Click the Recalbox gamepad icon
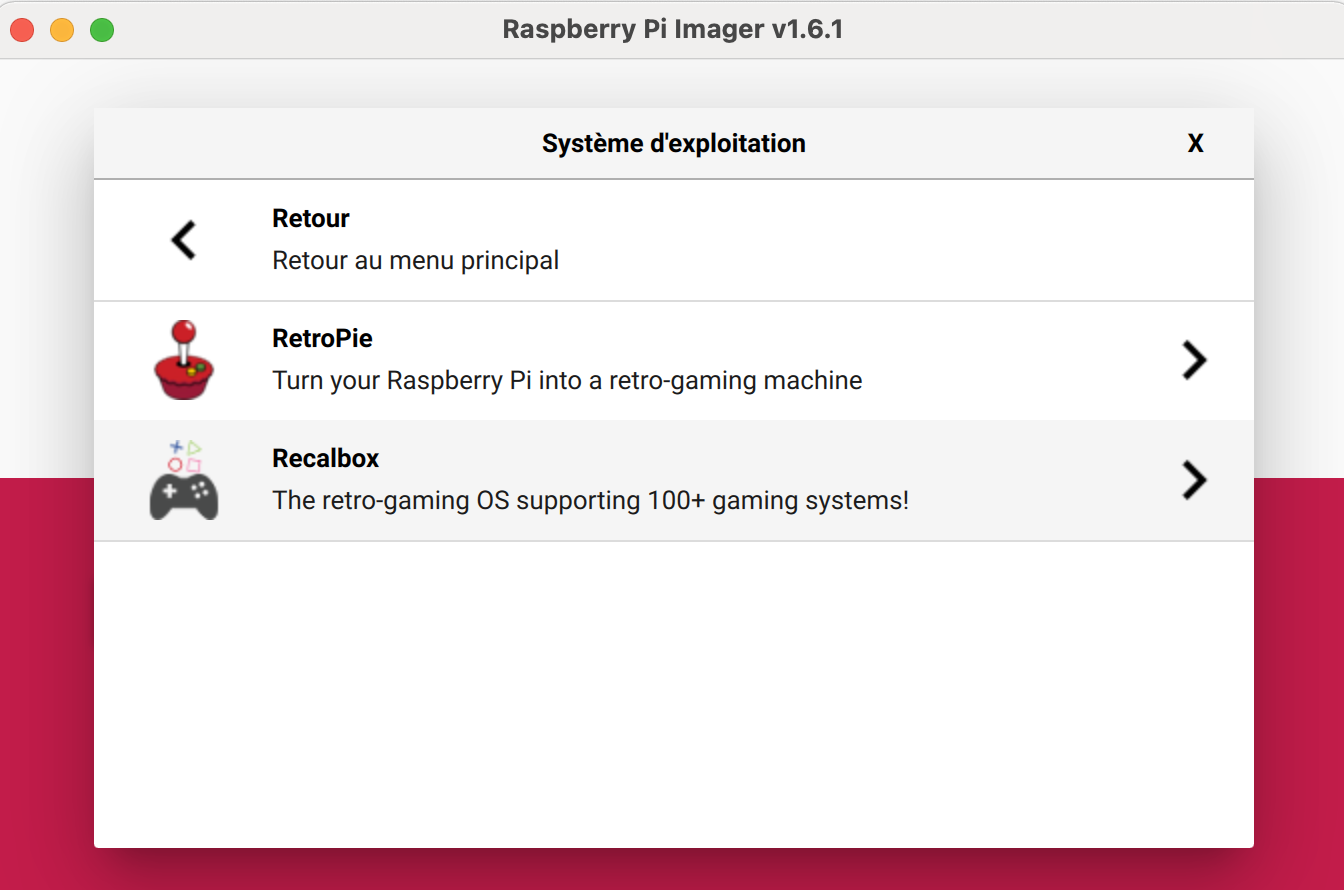The width and height of the screenshot is (1344, 890). [x=184, y=481]
